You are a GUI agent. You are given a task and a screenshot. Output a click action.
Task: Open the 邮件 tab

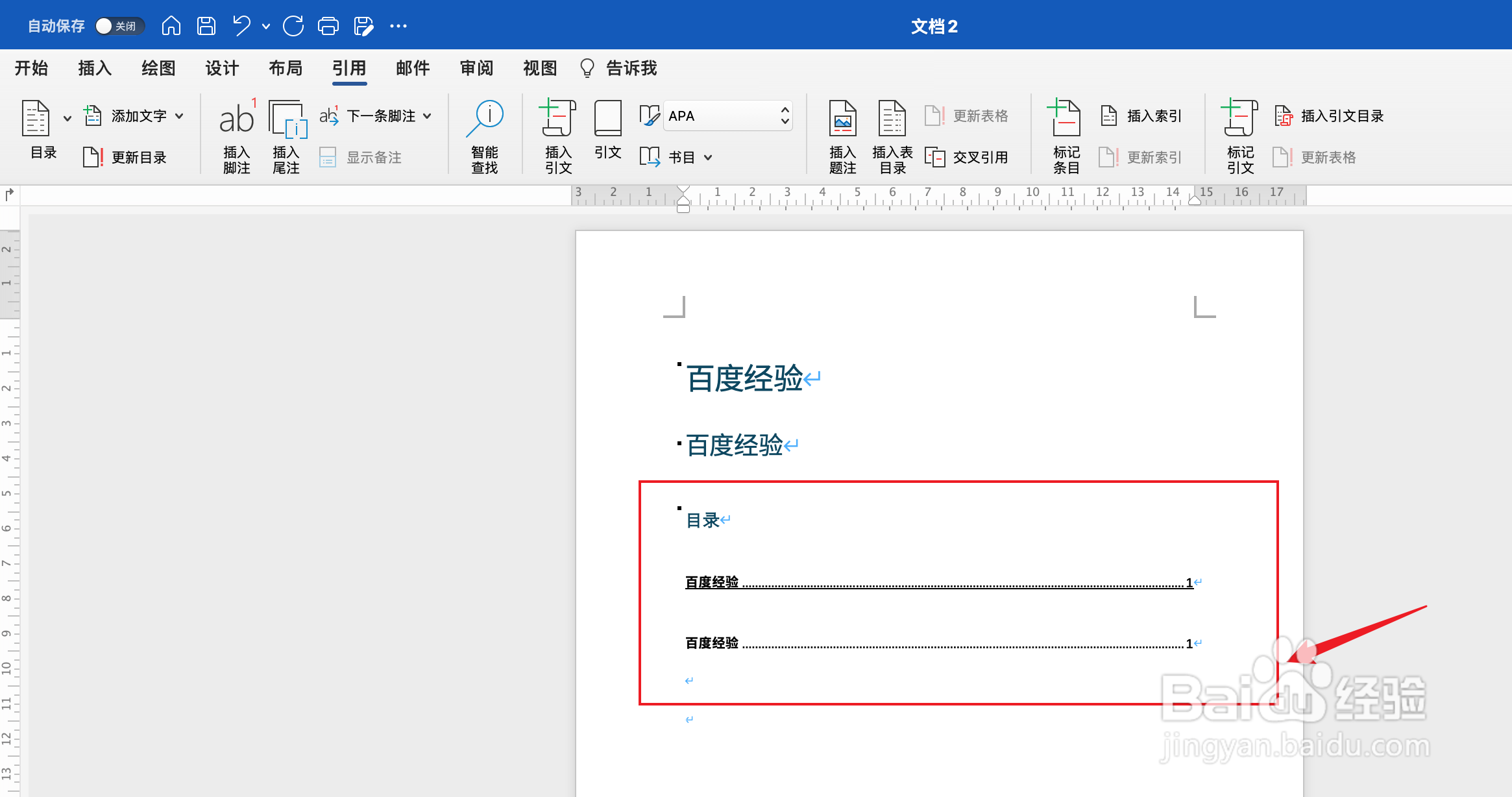[413, 68]
